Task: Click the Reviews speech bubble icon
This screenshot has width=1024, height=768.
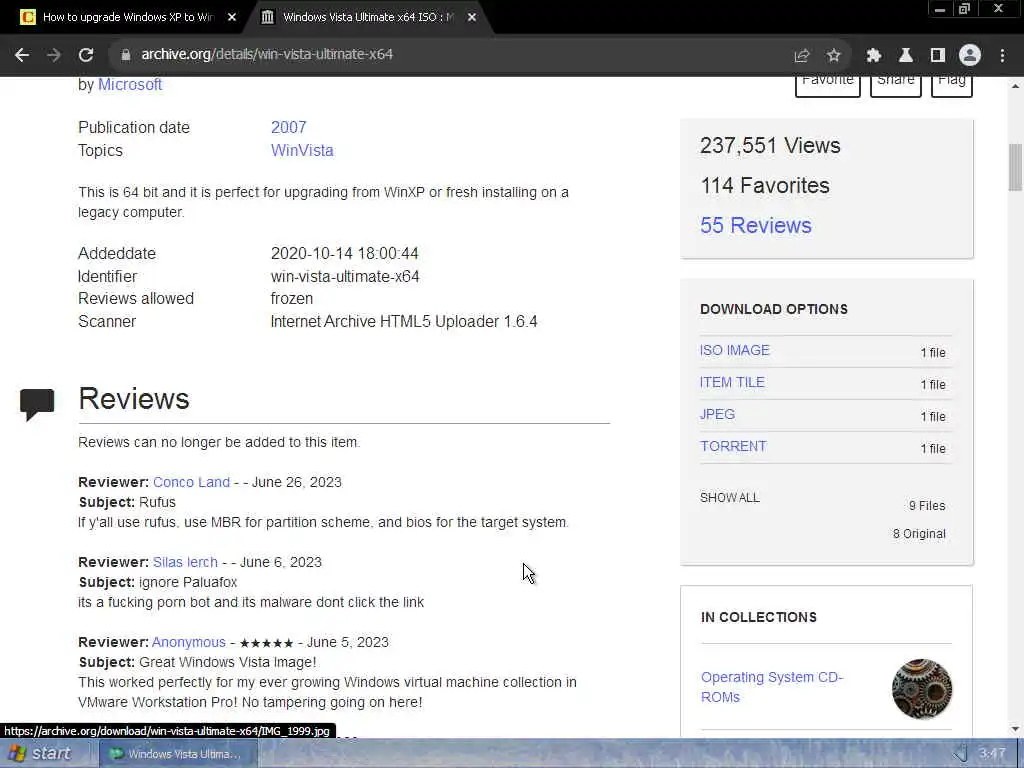Action: click(37, 404)
